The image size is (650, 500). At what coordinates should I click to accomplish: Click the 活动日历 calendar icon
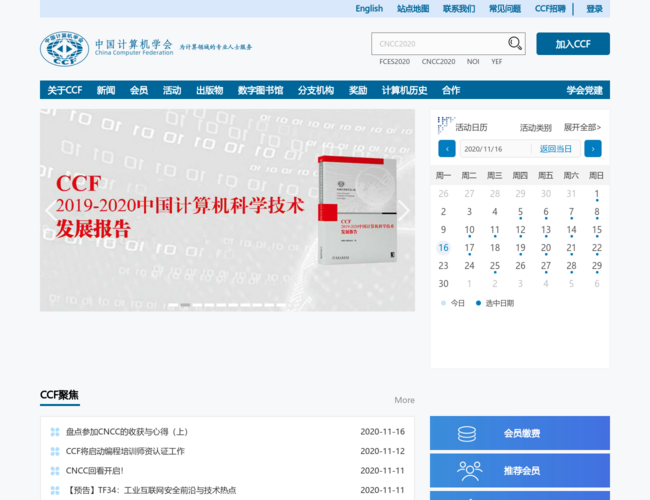[446, 125]
